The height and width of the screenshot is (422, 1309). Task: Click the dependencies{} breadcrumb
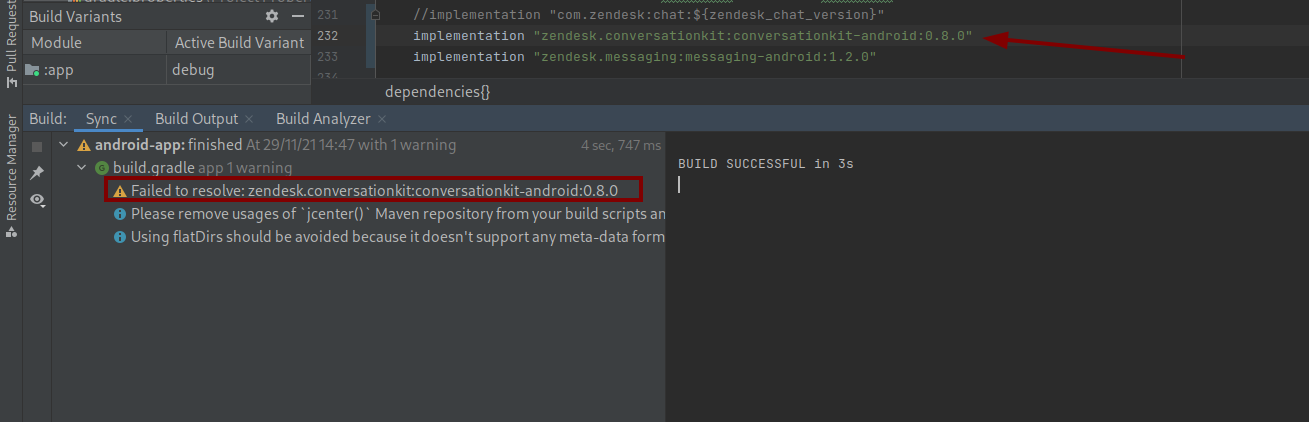tap(437, 91)
